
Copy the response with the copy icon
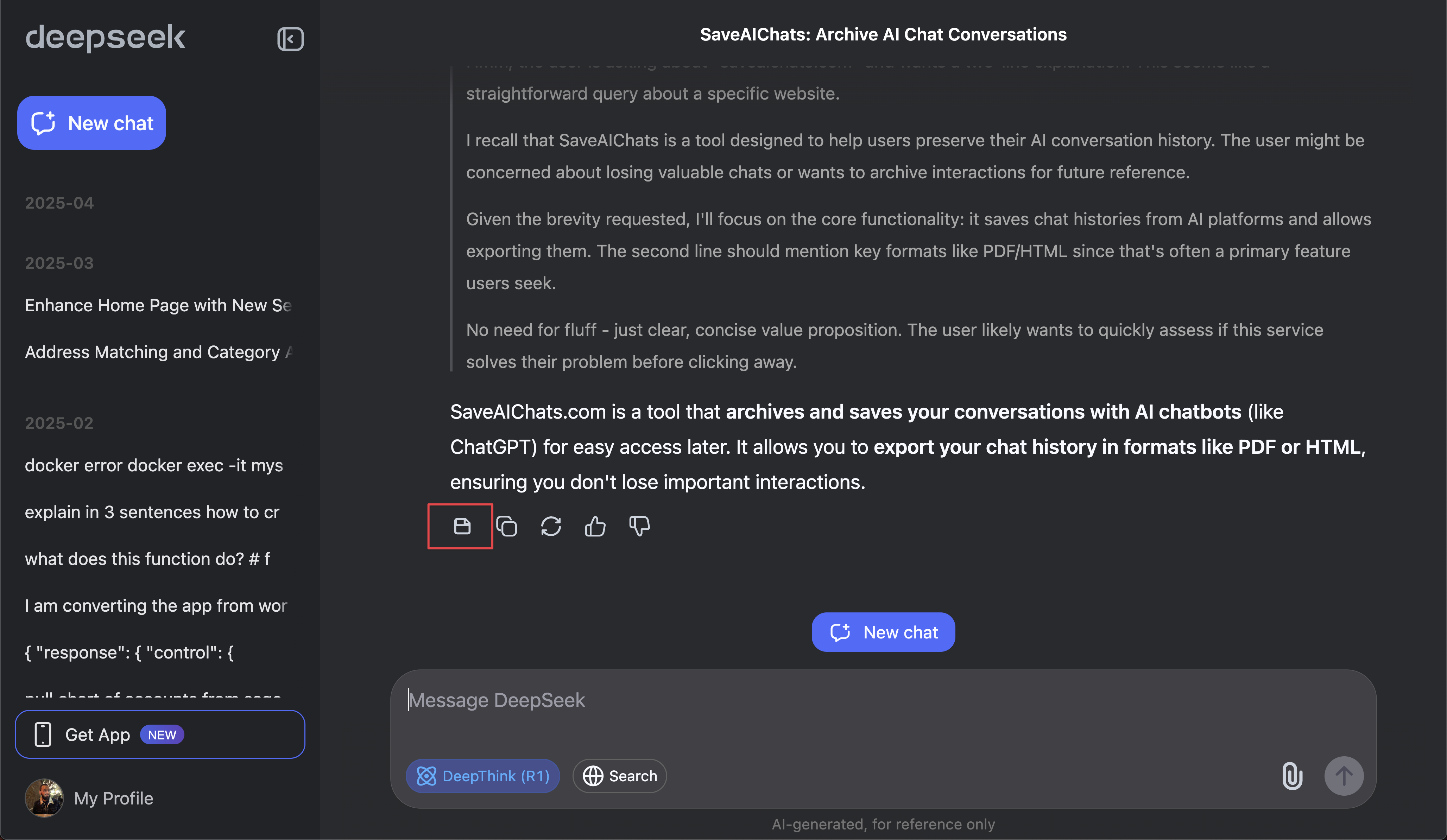coord(506,526)
